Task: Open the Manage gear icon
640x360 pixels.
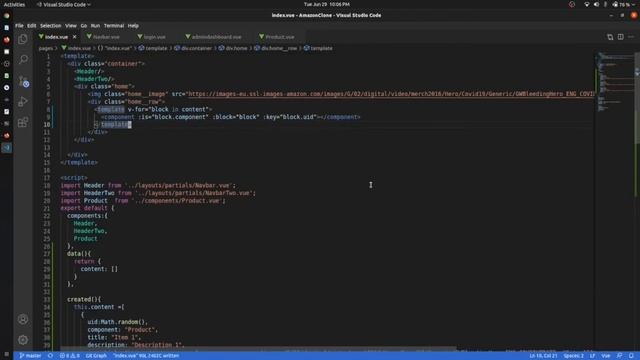Action: point(23,340)
